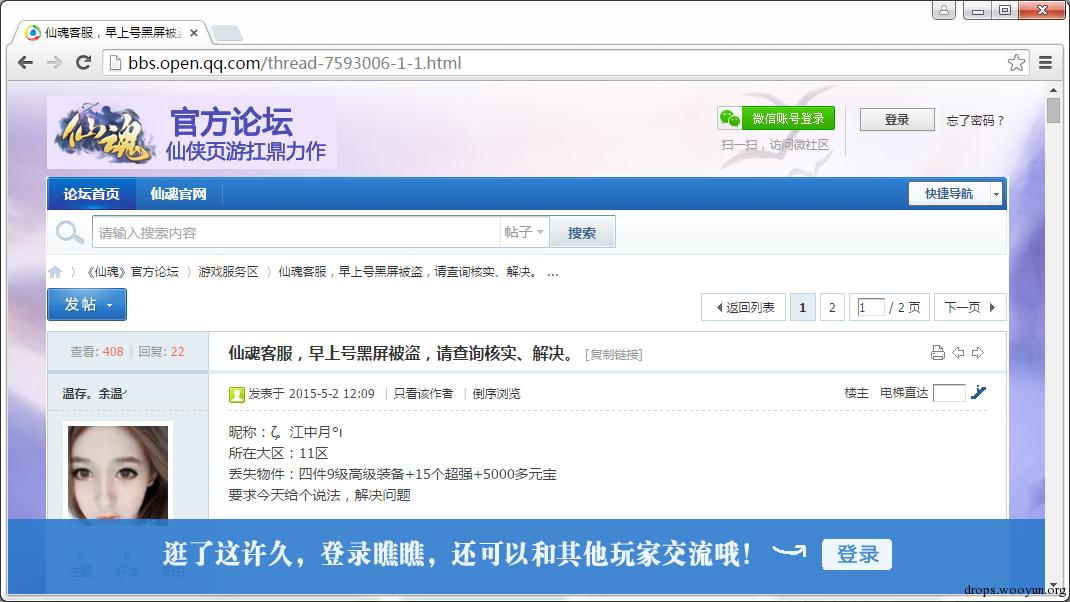Click 返回列表 to return to list
Screen dimensions: 1070x602
[x=744, y=307]
